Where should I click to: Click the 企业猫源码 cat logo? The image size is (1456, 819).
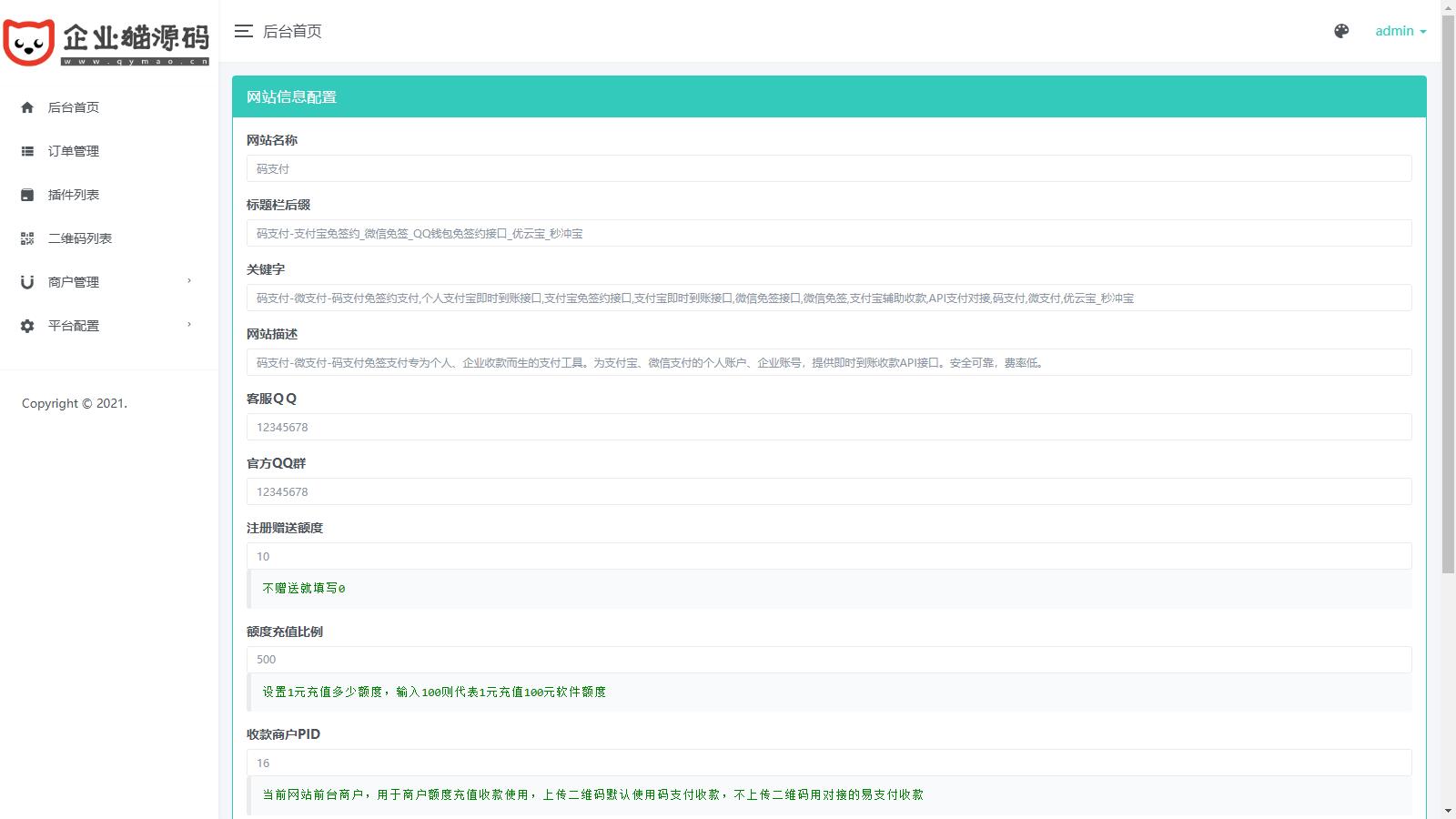point(29,42)
